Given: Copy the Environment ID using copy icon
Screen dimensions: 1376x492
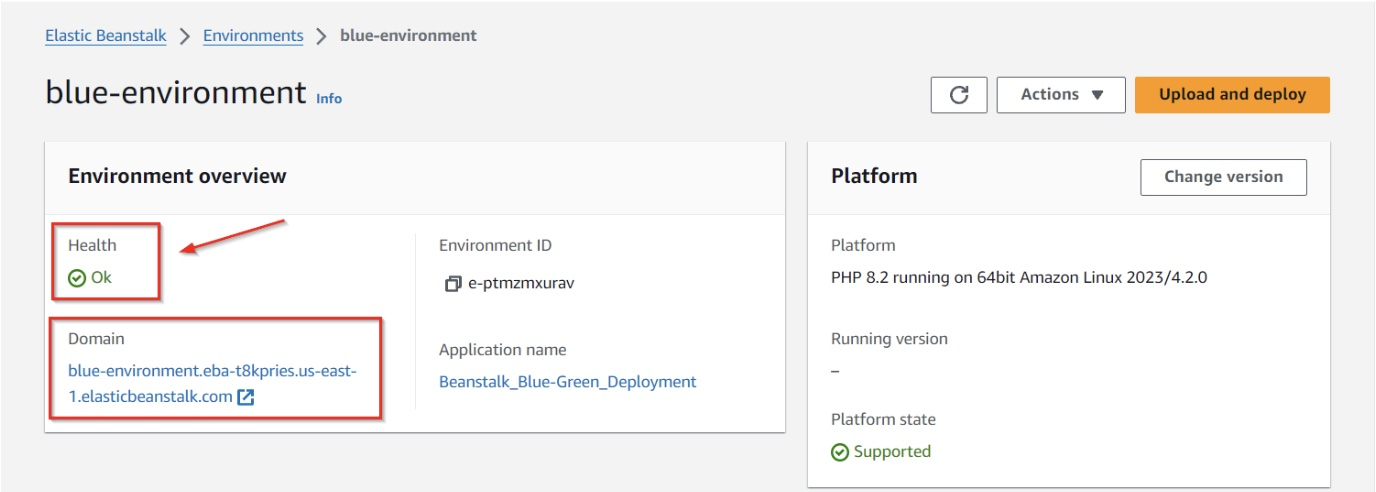Looking at the screenshot, I should coord(453,283).
